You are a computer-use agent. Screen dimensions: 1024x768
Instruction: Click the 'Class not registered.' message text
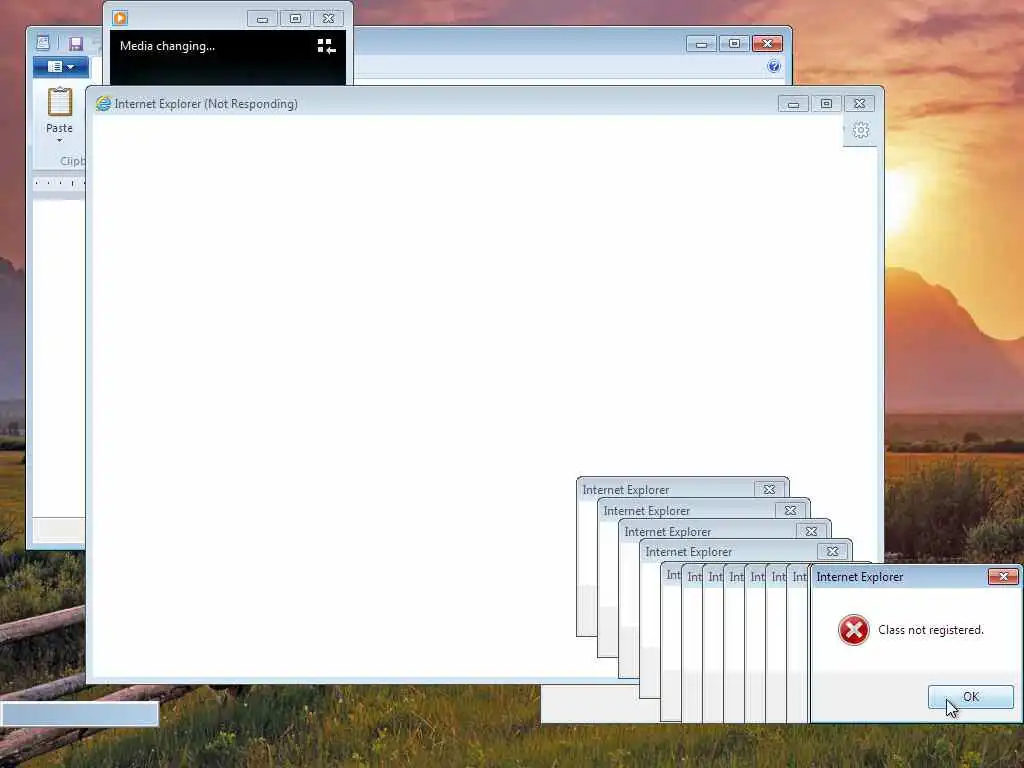(931, 630)
